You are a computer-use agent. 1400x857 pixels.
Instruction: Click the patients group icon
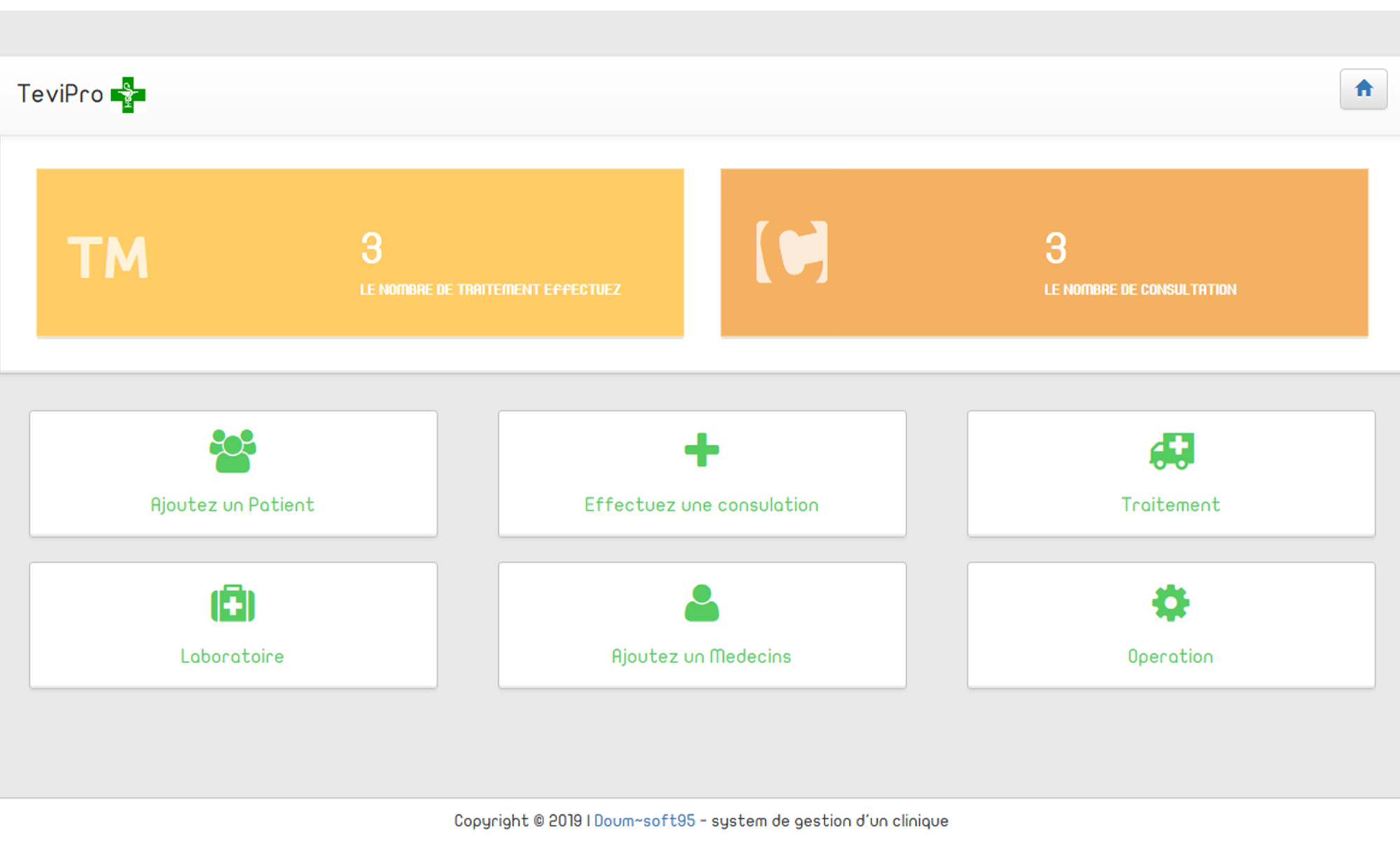(x=232, y=451)
